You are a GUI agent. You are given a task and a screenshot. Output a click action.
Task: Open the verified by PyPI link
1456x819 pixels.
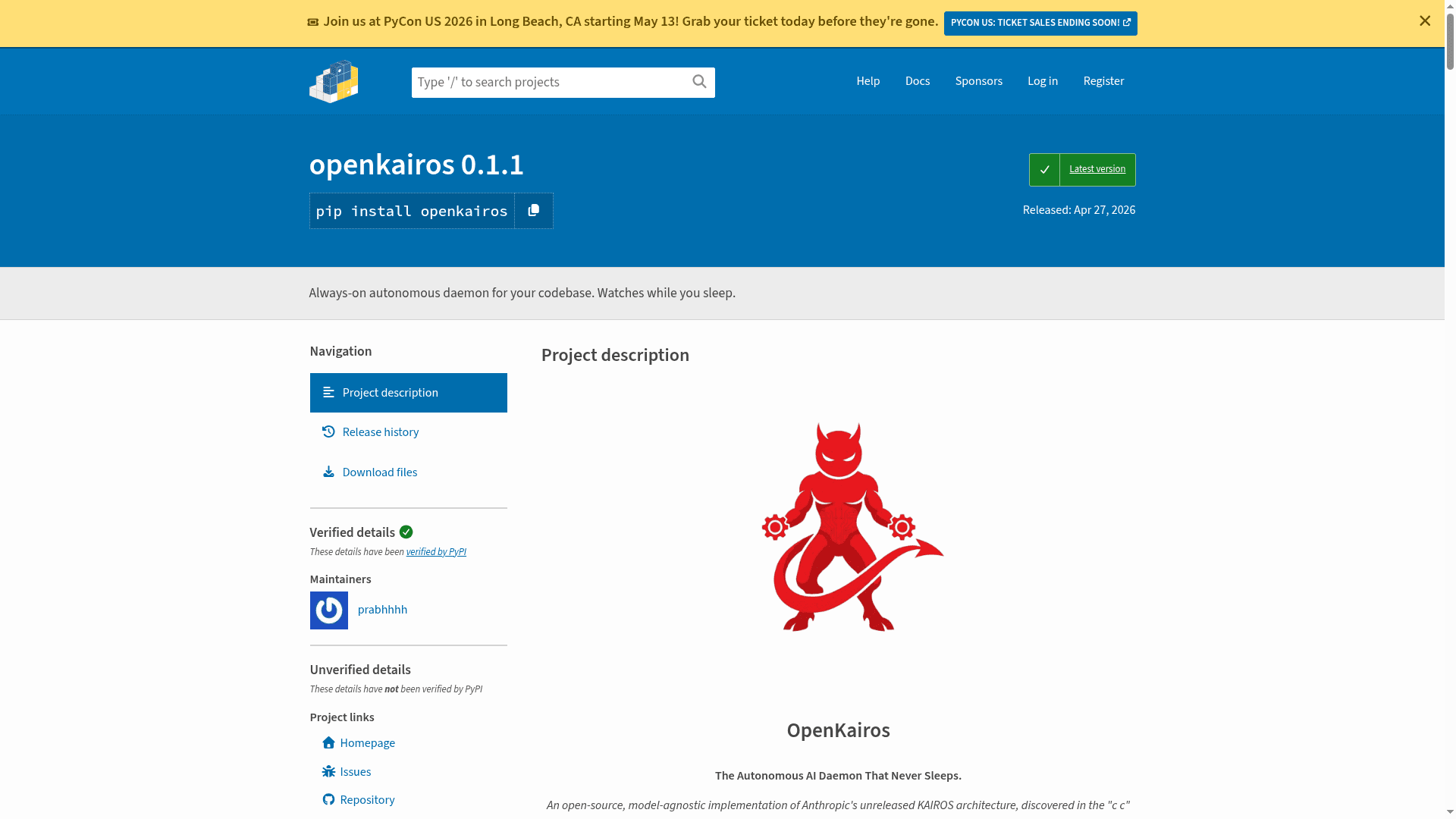click(x=436, y=552)
